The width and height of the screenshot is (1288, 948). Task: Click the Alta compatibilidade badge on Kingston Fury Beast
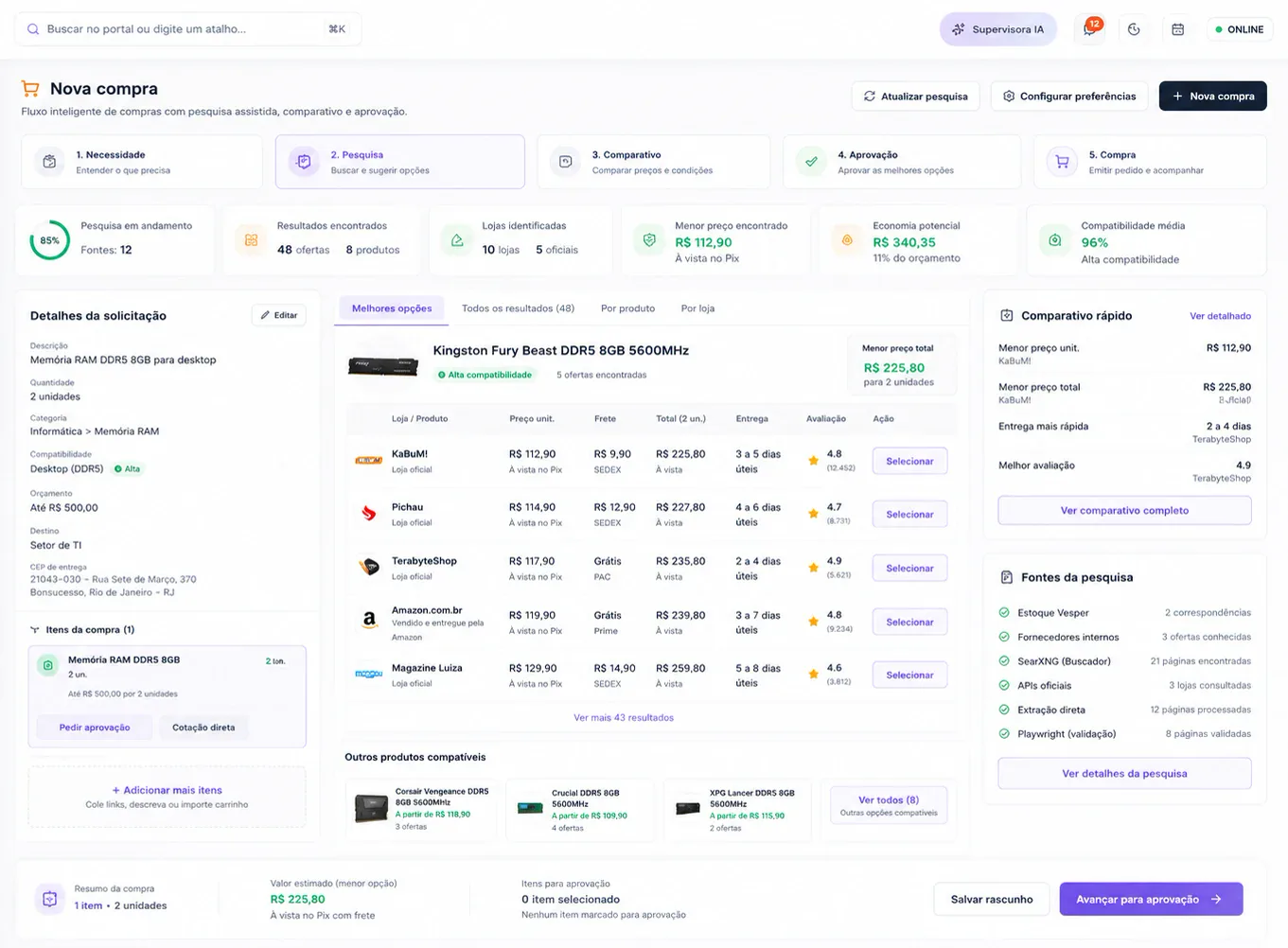[x=485, y=375]
